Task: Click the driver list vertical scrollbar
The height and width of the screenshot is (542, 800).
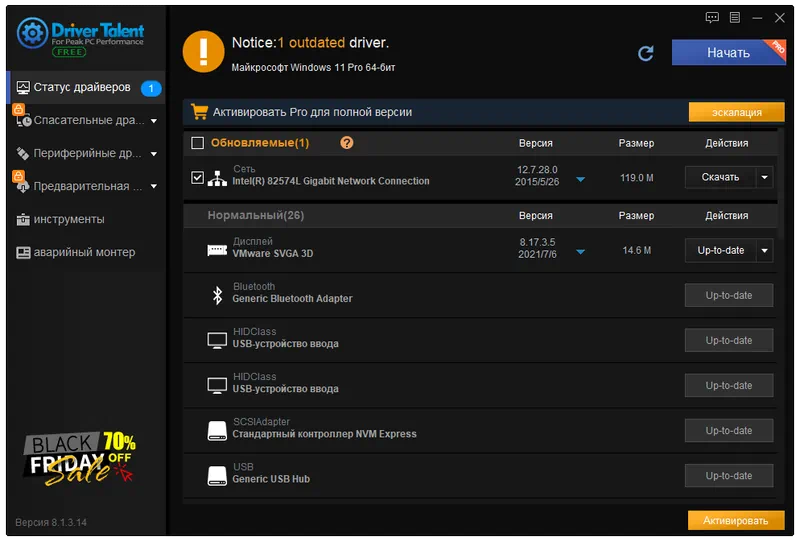Action: (781, 184)
